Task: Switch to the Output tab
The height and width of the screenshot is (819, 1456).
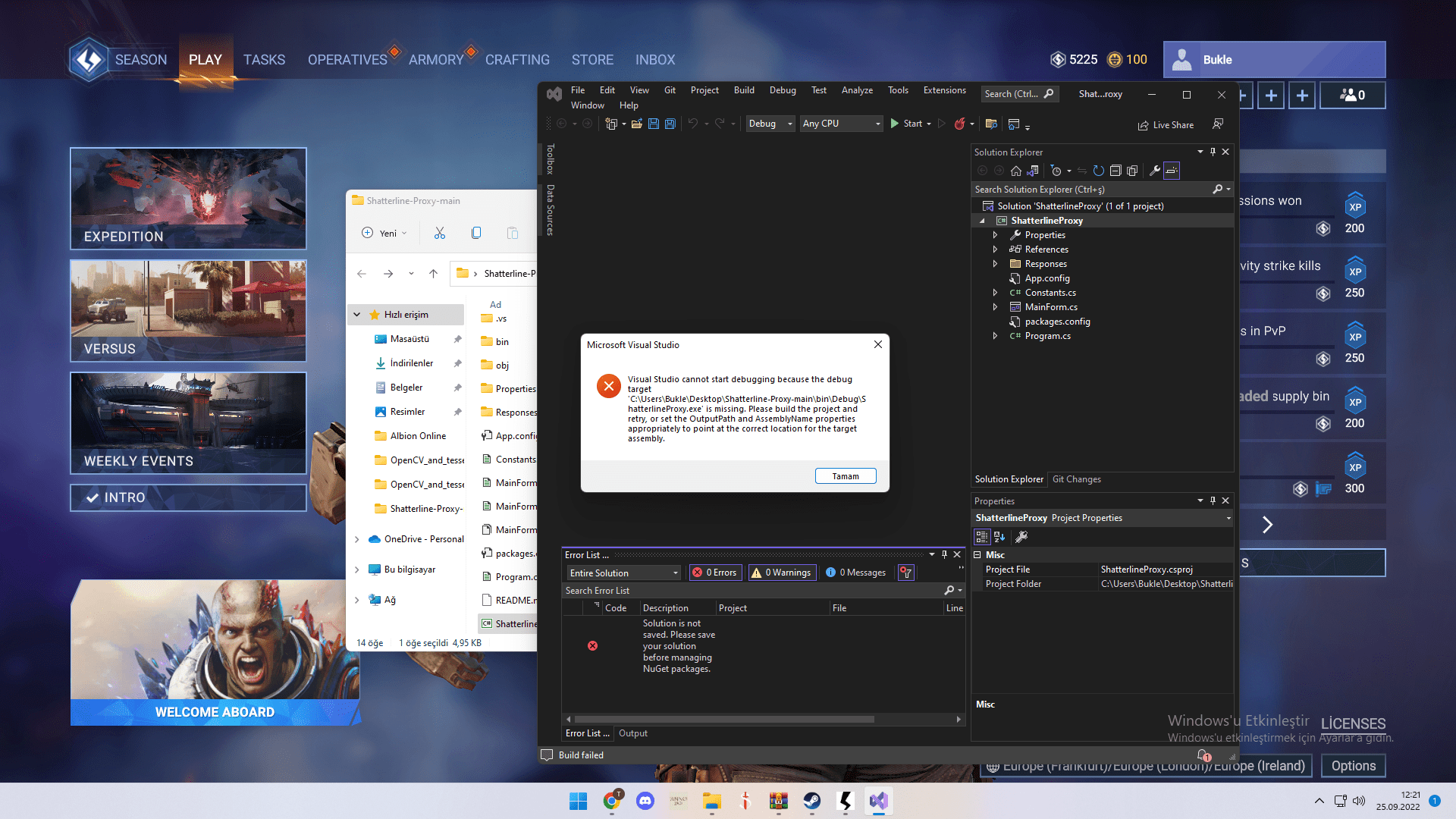Action: [x=632, y=733]
